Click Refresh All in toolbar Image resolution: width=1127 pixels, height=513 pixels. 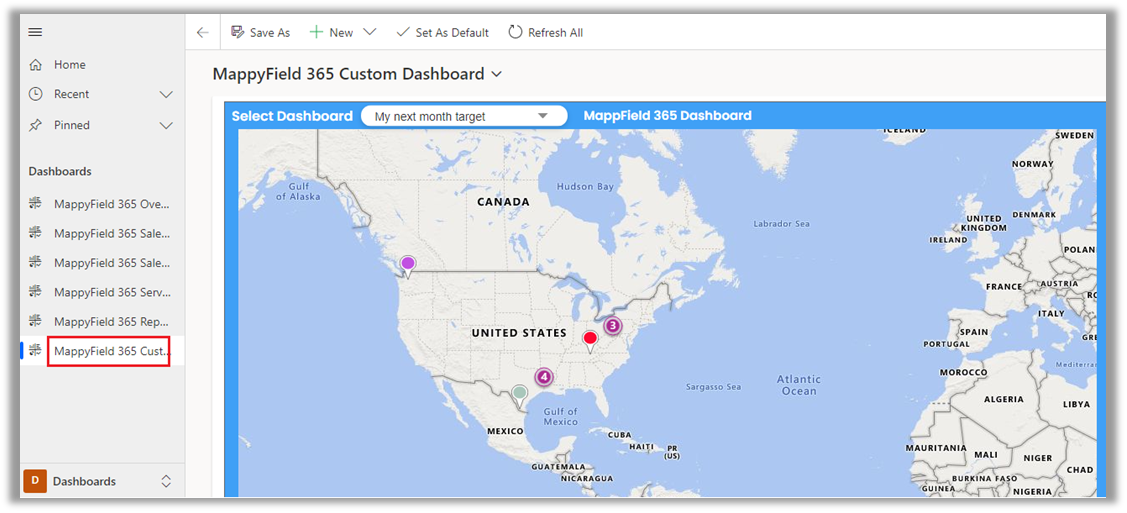545,32
